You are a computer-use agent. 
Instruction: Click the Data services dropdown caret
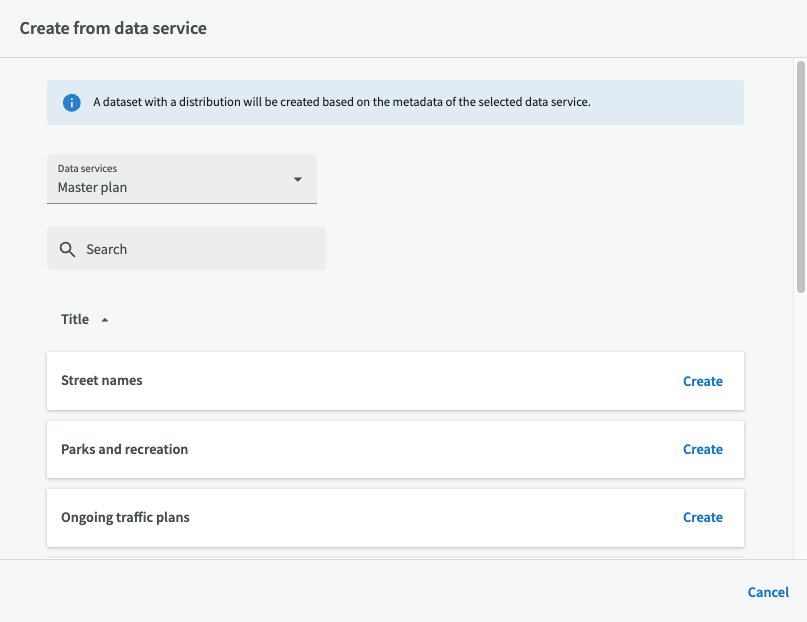(x=297, y=180)
